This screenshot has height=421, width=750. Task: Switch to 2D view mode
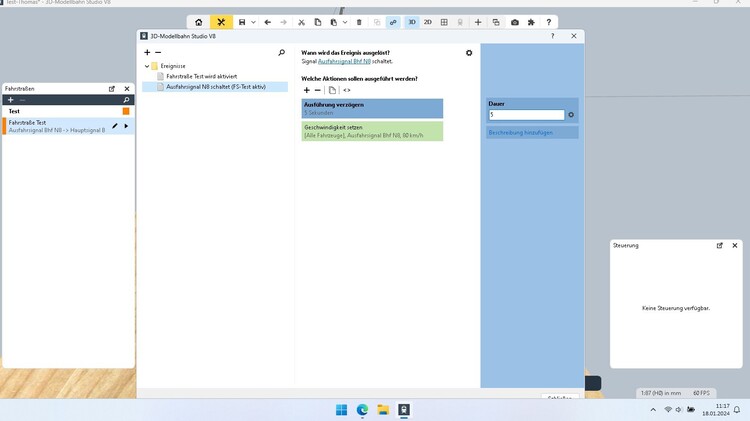tap(428, 22)
